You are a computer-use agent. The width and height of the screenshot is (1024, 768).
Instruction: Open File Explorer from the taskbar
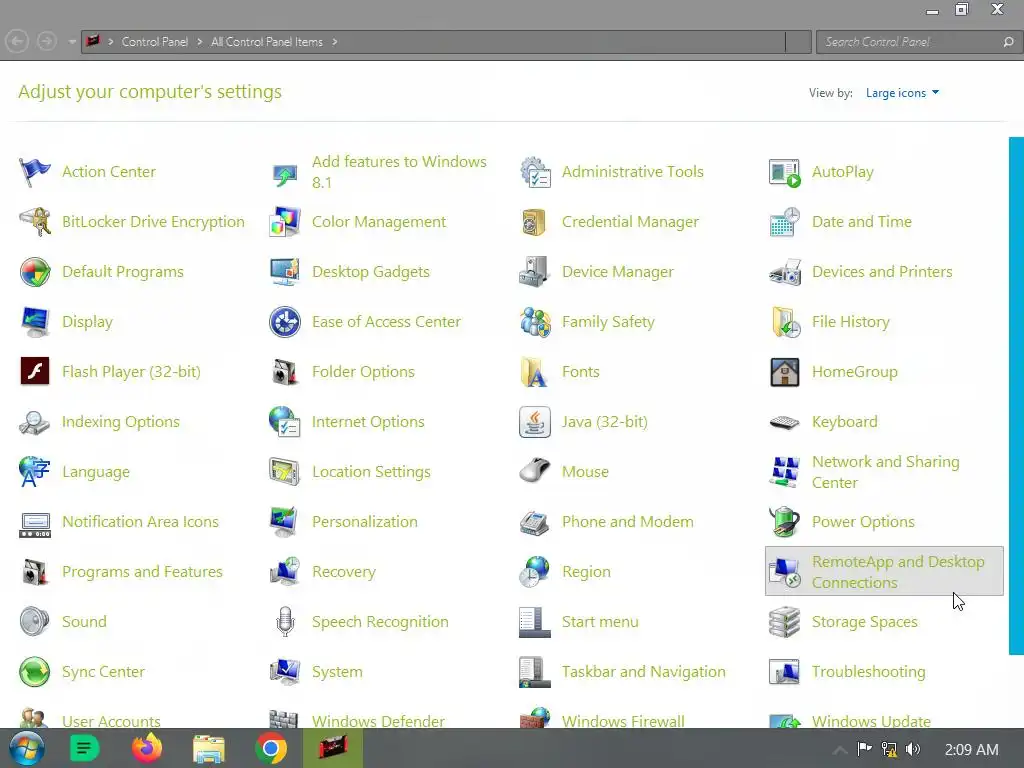[209, 748]
